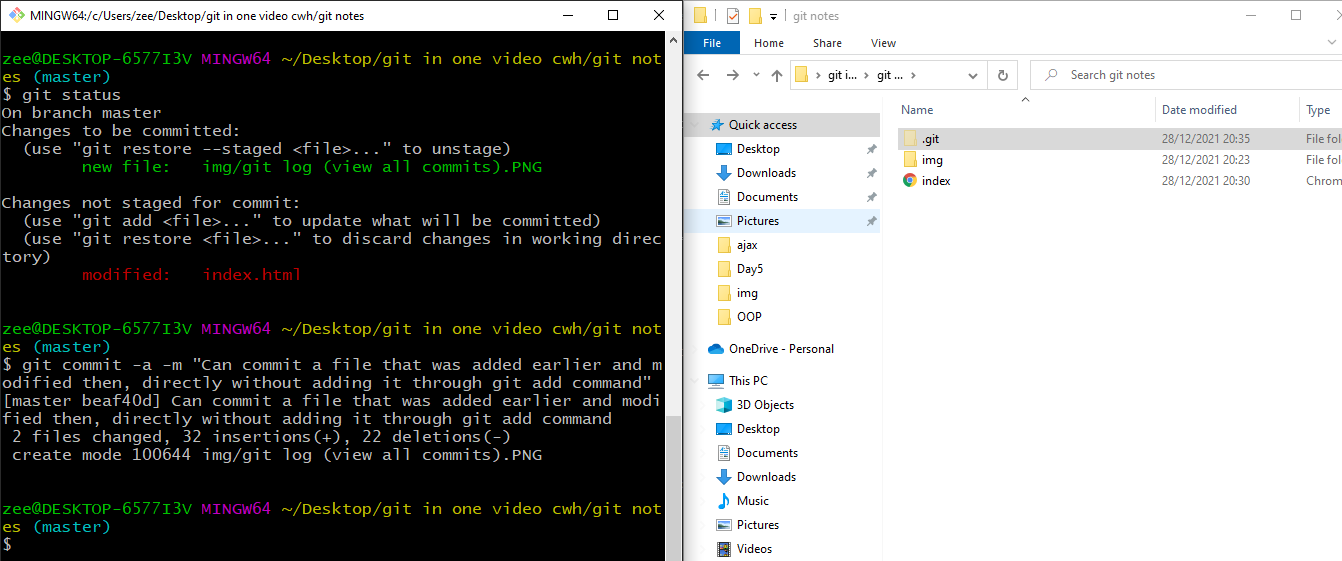Open the address bar previous locations dropdown
This screenshot has width=1342, height=561.
click(974, 75)
